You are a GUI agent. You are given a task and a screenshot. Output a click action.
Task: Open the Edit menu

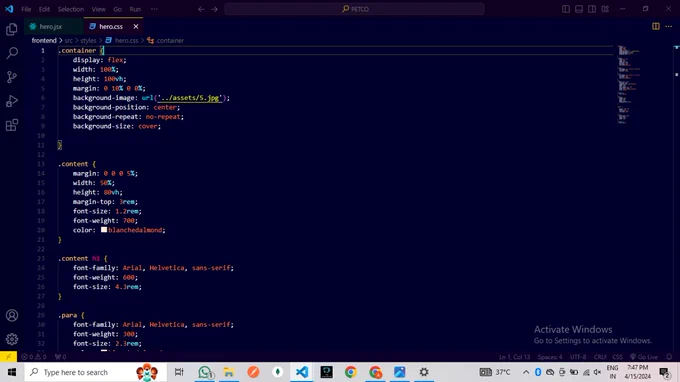tap(44, 9)
